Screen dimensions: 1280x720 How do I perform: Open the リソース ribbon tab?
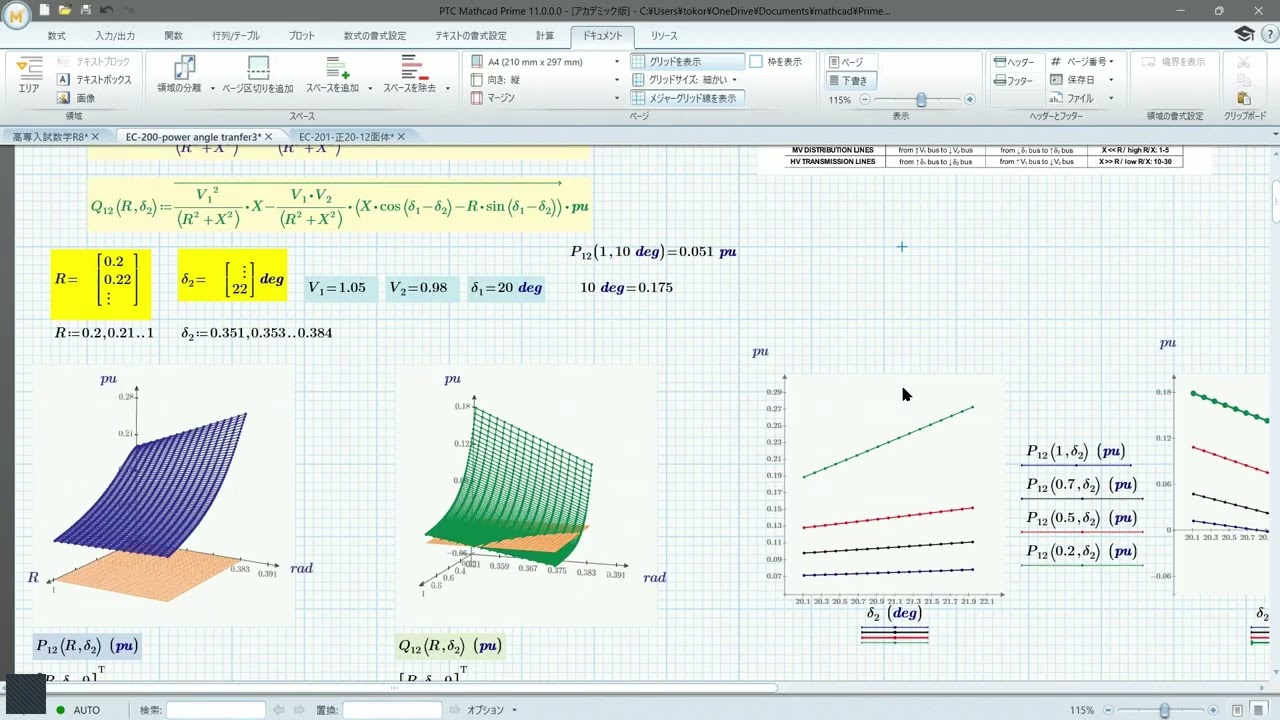[664, 36]
